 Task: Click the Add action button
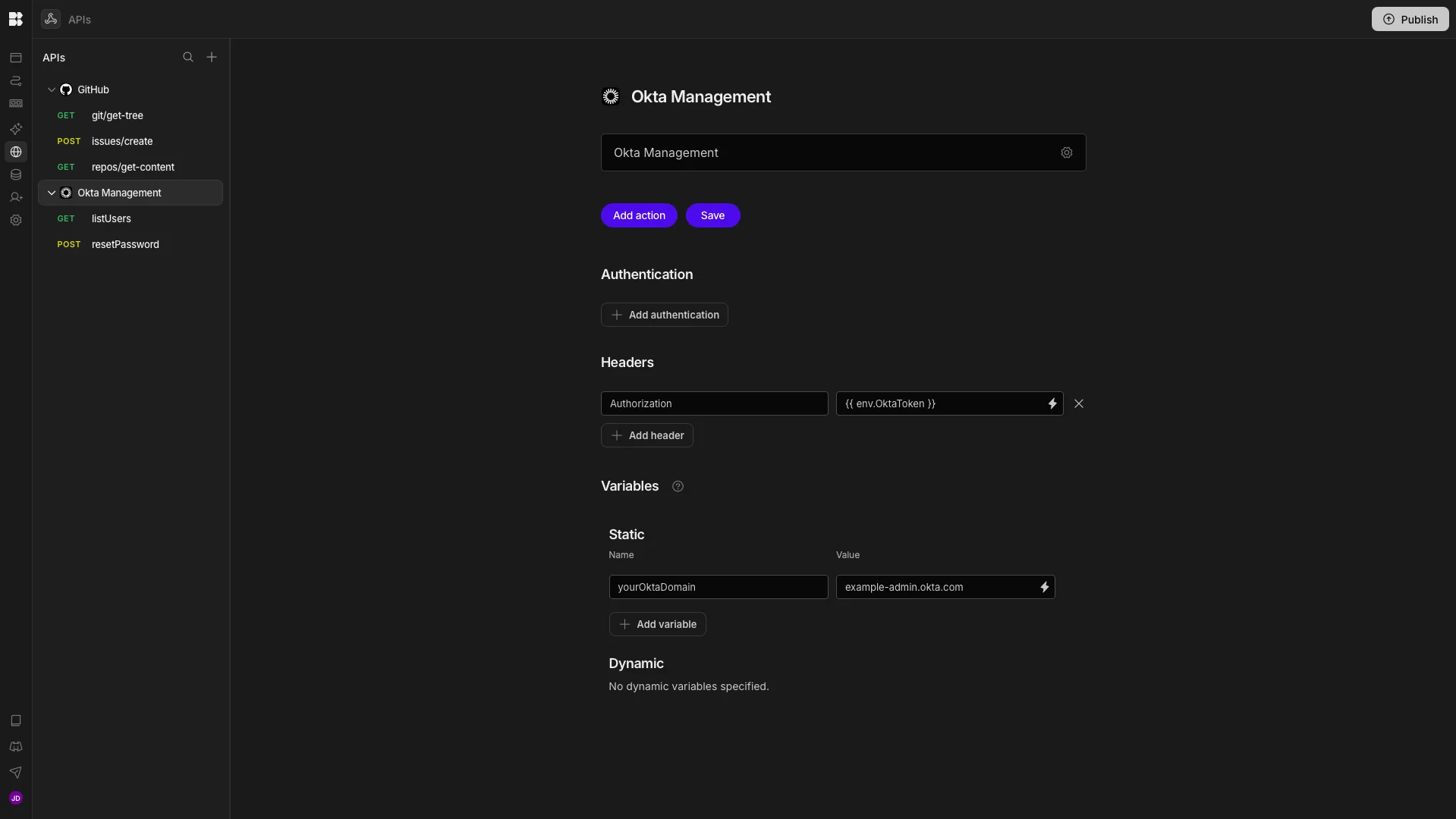(639, 215)
